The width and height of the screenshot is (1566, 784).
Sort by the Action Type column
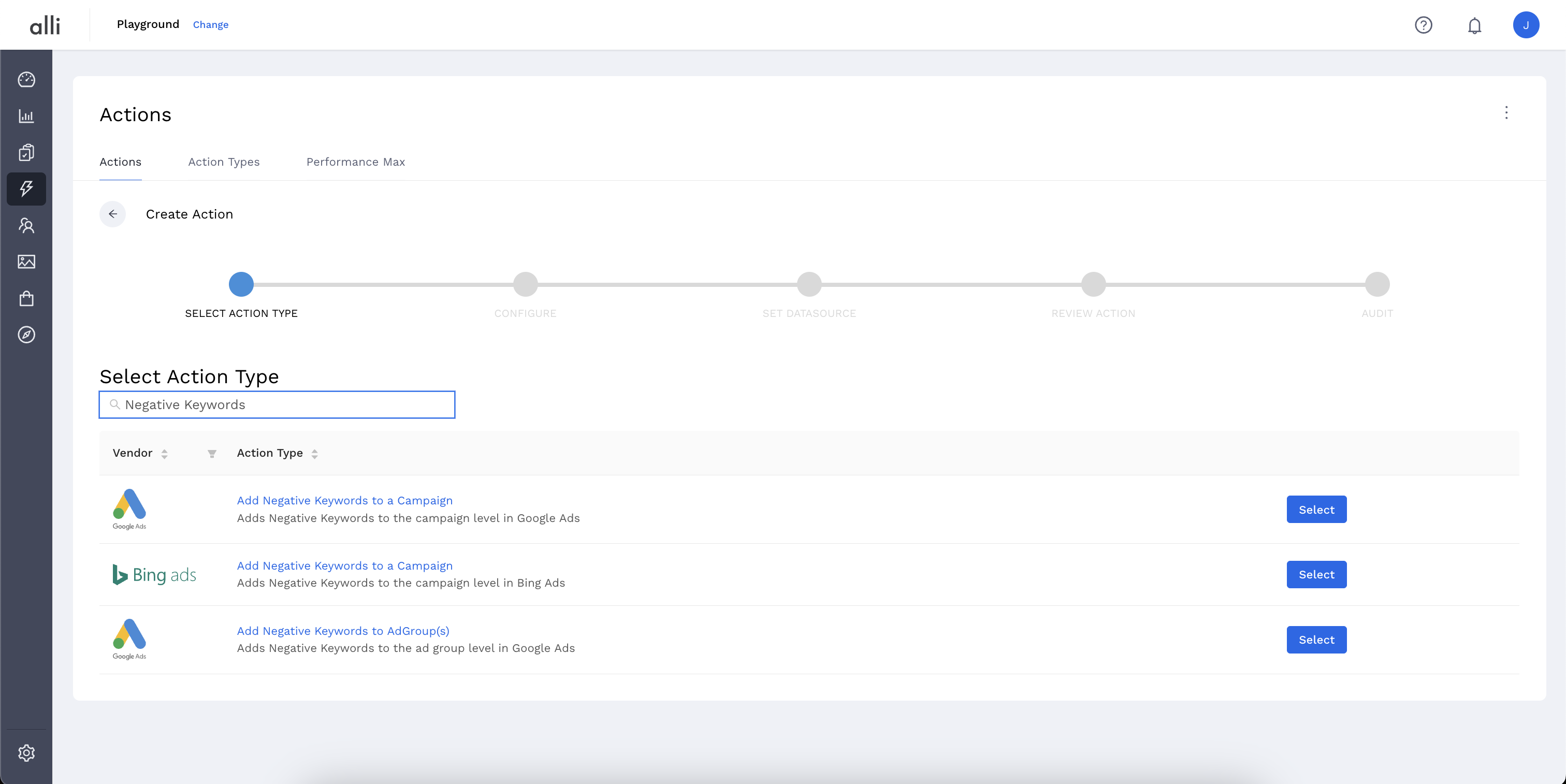(314, 454)
